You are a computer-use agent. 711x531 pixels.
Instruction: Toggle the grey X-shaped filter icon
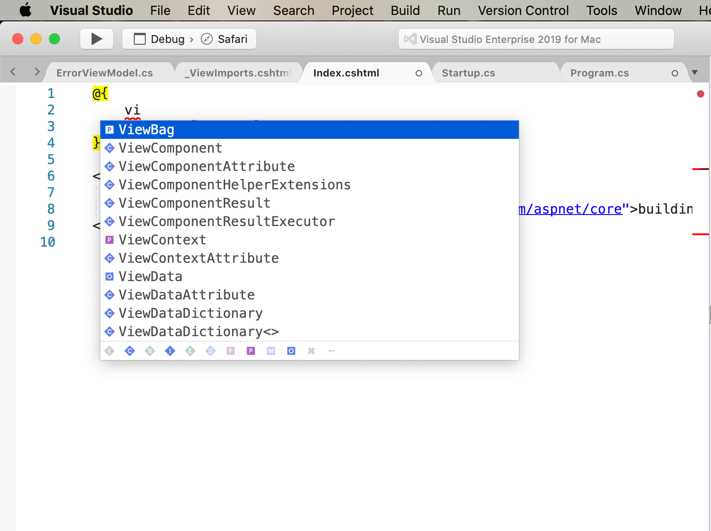coord(311,351)
